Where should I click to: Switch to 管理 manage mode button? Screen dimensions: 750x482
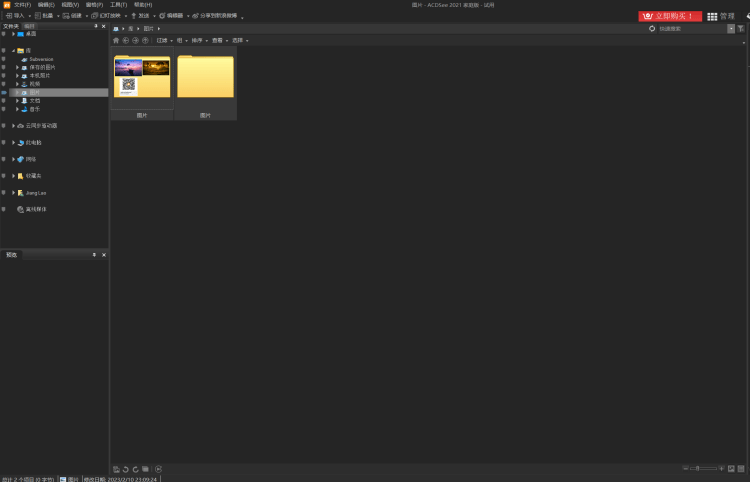[721, 16]
